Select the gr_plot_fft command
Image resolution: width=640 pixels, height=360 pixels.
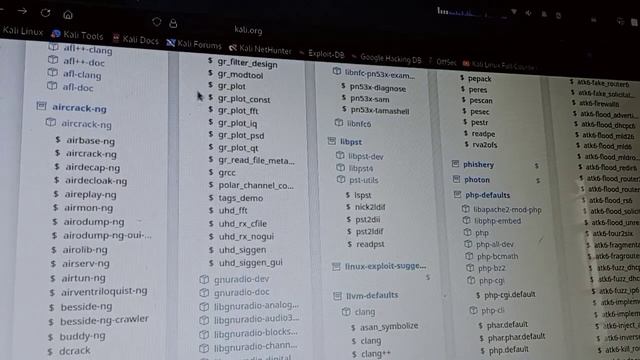click(238, 111)
